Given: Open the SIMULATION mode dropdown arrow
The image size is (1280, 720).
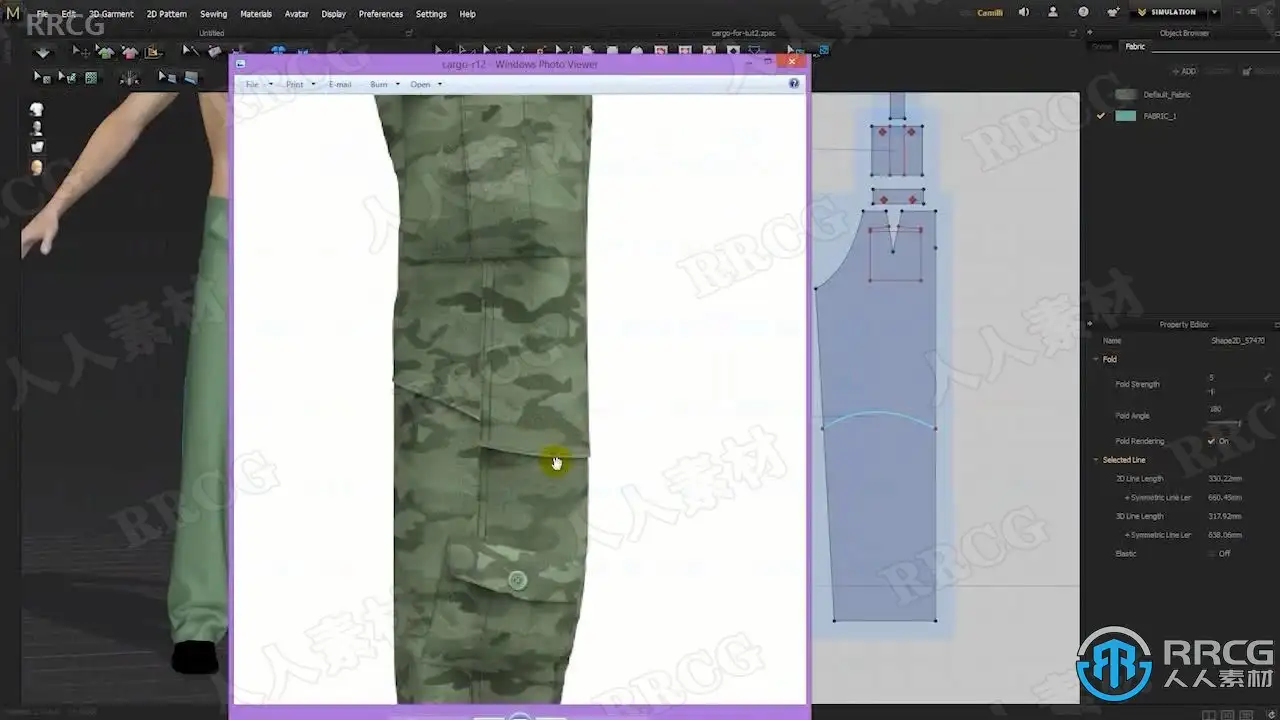Looking at the screenshot, I should click(x=1215, y=12).
